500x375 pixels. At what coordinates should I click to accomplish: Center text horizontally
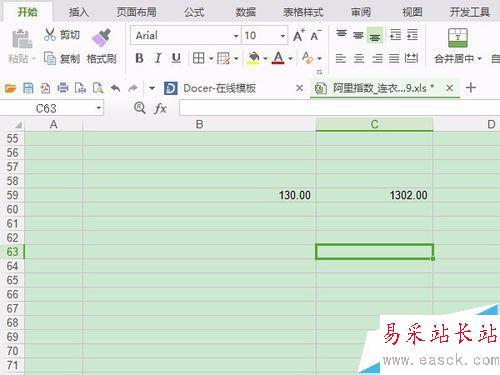(x=359, y=59)
